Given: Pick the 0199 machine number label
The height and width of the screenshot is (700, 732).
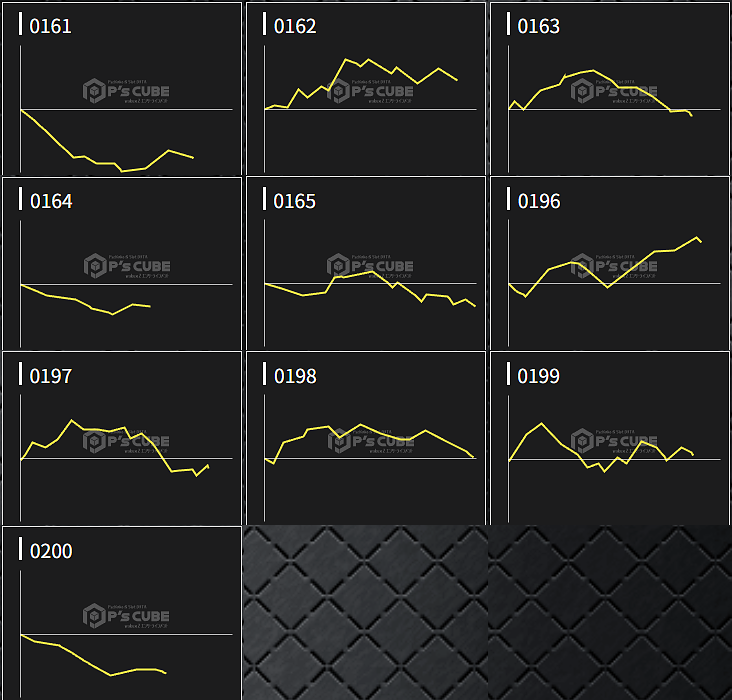Looking at the screenshot, I should coord(539,376).
